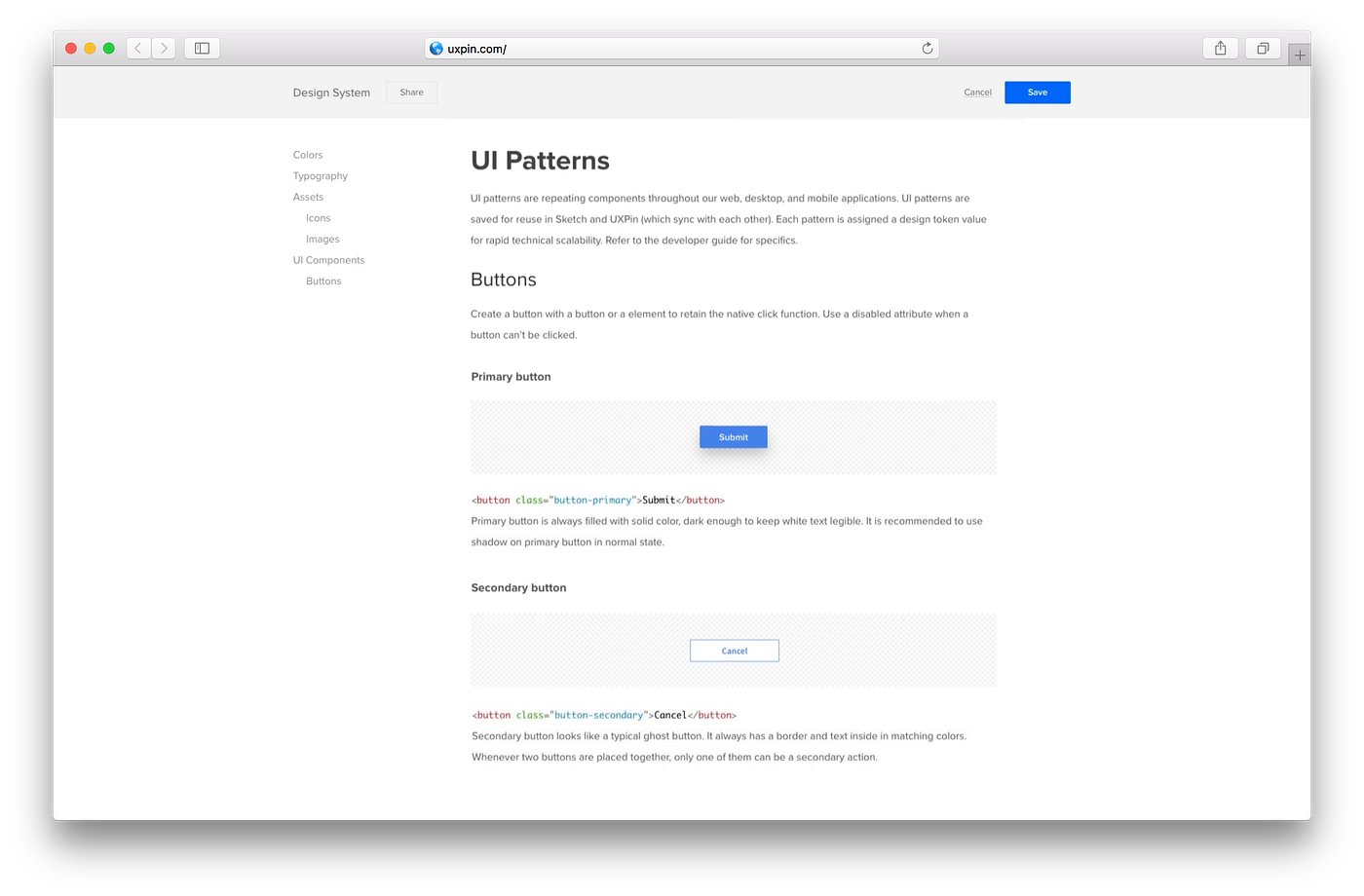Open a new tab with the plus icon

(x=1300, y=54)
